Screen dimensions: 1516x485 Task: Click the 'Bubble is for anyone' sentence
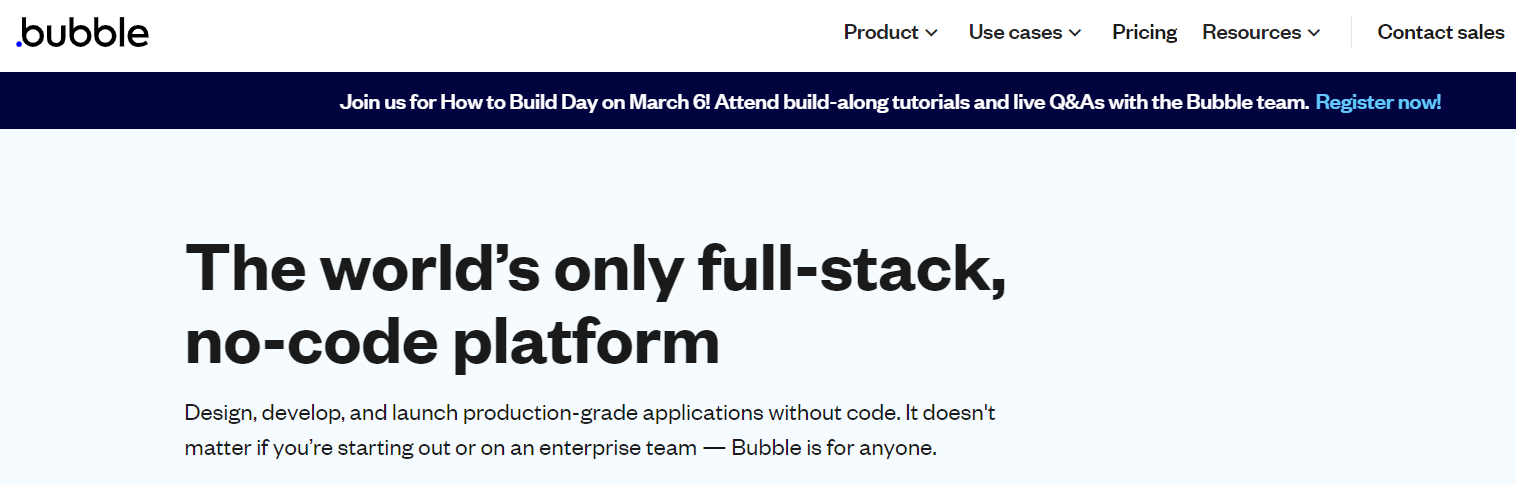[833, 447]
